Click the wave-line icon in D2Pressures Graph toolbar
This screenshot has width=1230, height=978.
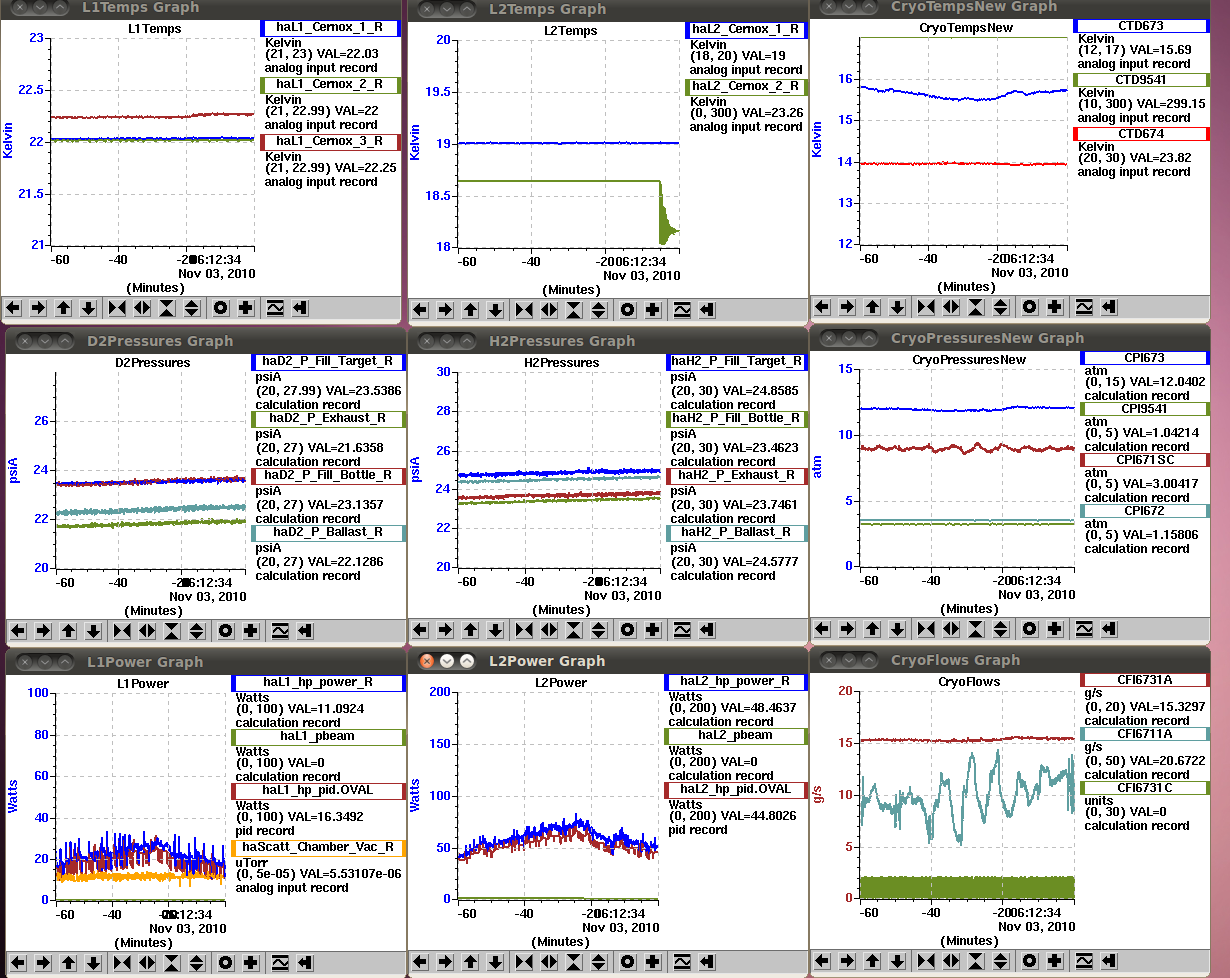point(281,631)
